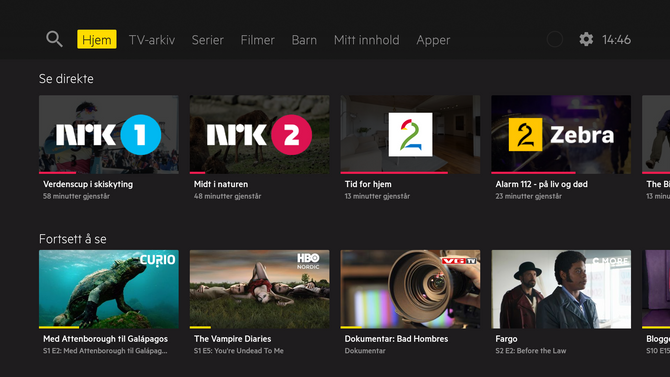Click the VGTV provider badge
This screenshot has width=670, height=377.
(458, 260)
